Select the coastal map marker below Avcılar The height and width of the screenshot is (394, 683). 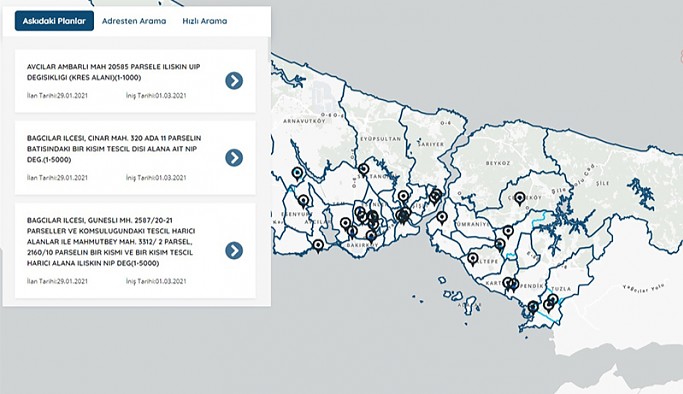click(318, 246)
